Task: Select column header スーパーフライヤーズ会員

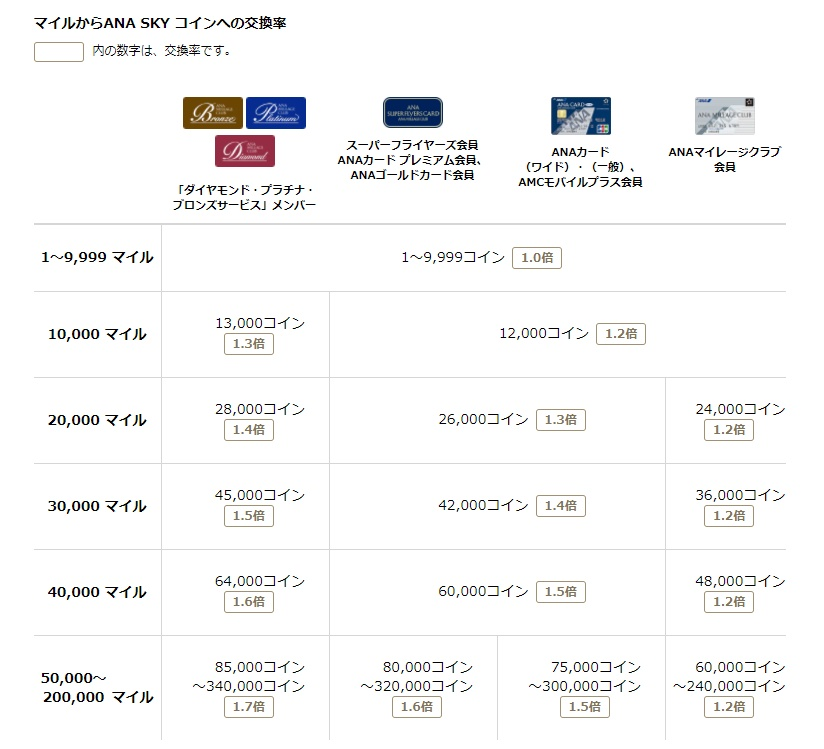Action: (x=413, y=145)
